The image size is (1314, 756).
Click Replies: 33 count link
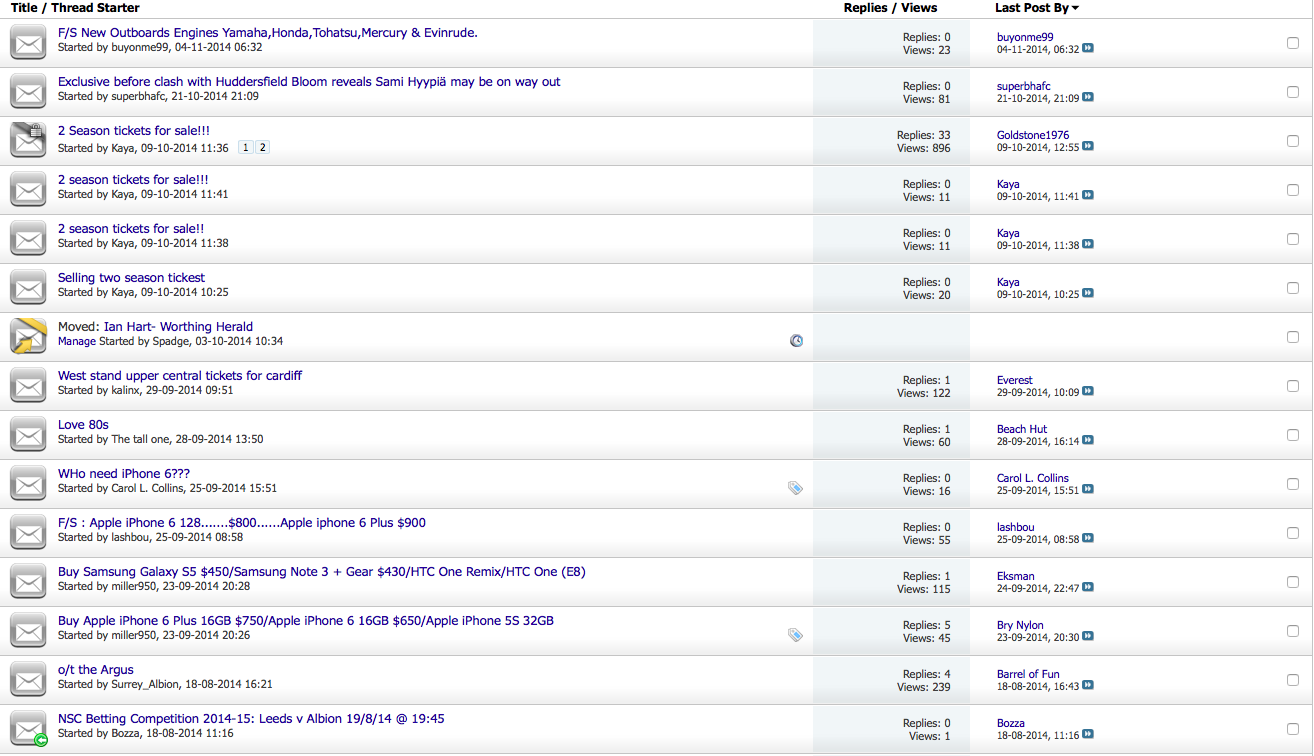click(924, 135)
